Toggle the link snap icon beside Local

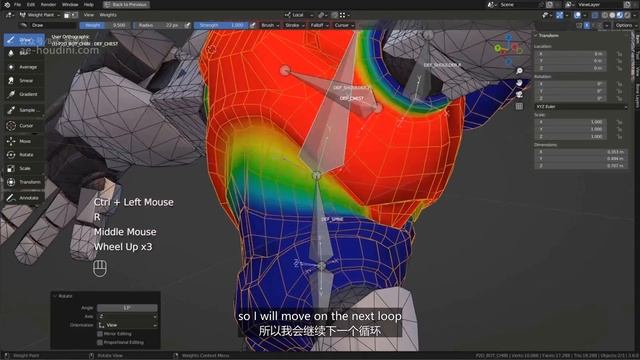[x=322, y=15]
